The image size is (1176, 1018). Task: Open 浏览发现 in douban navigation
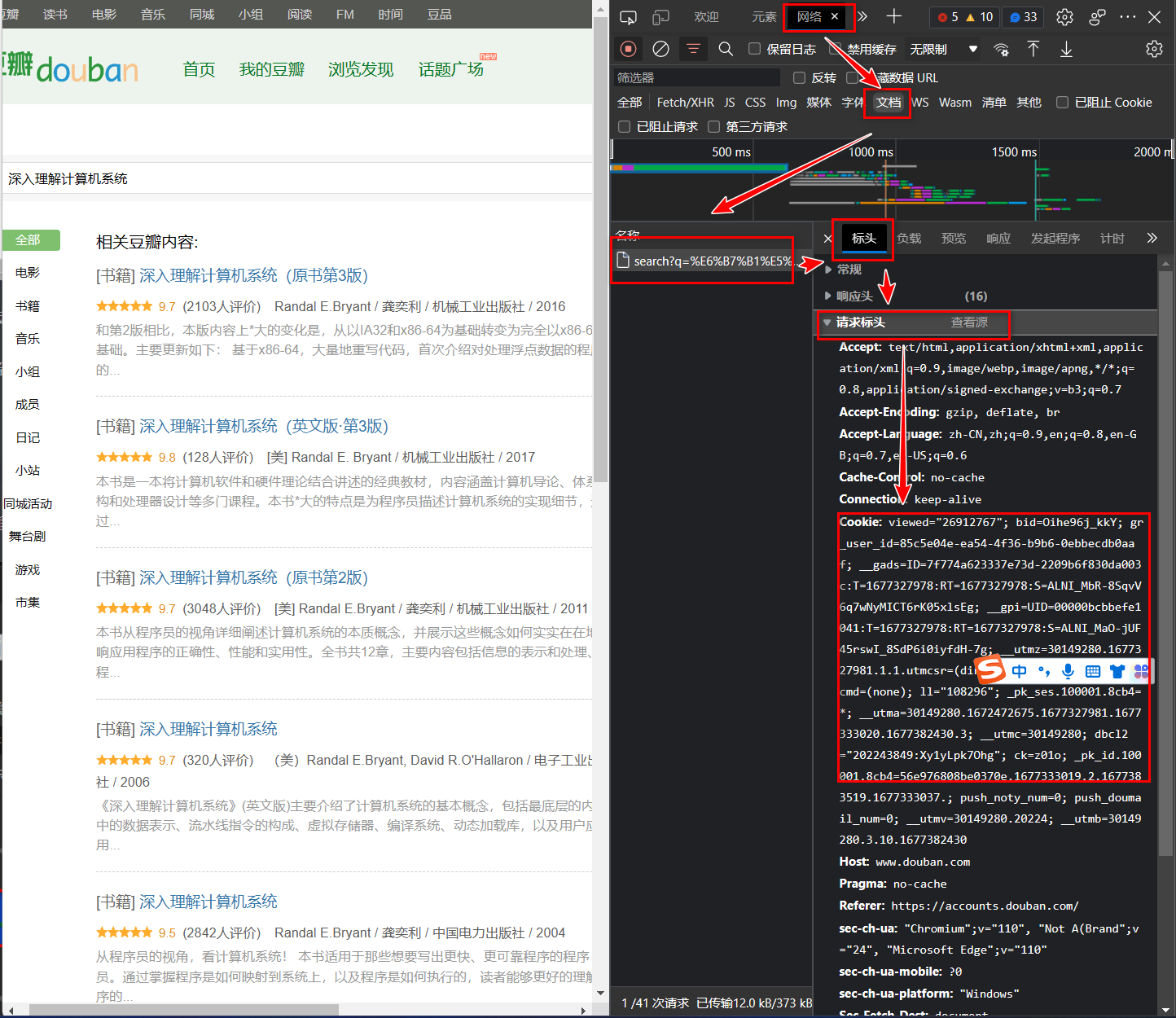click(361, 69)
